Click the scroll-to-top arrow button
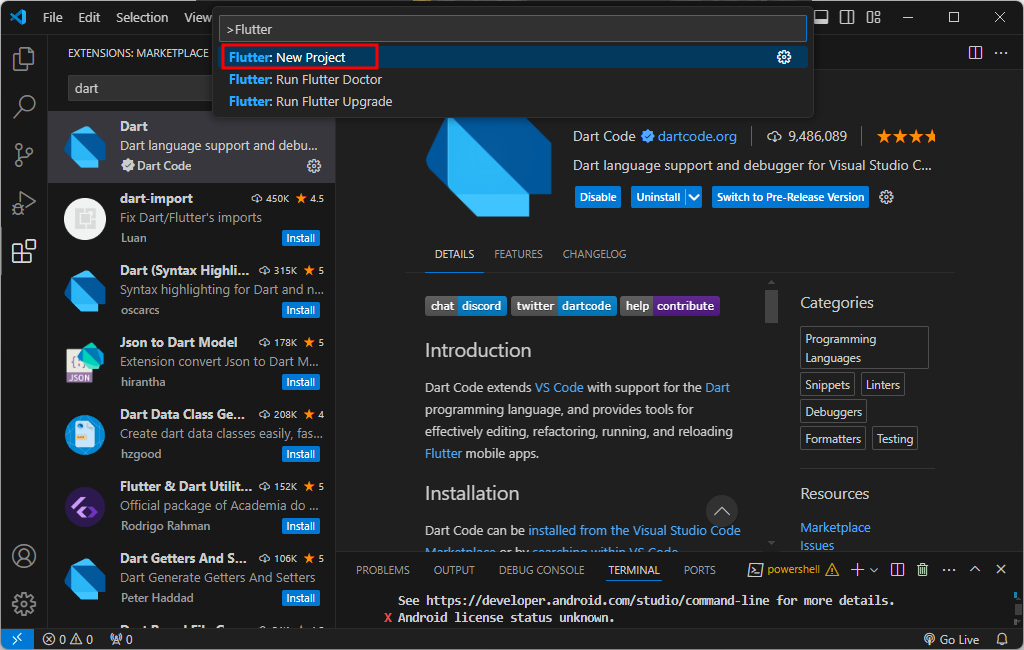The image size is (1024, 650). tap(722, 511)
